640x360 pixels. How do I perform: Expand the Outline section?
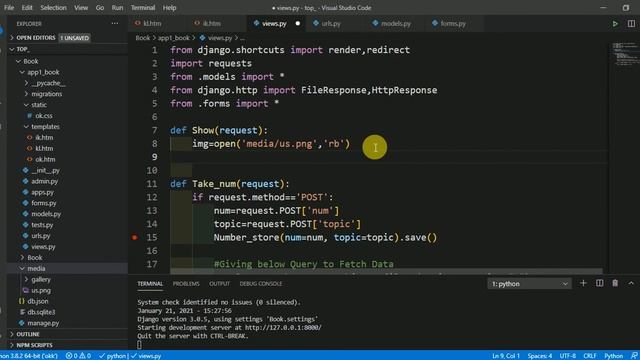(28, 334)
